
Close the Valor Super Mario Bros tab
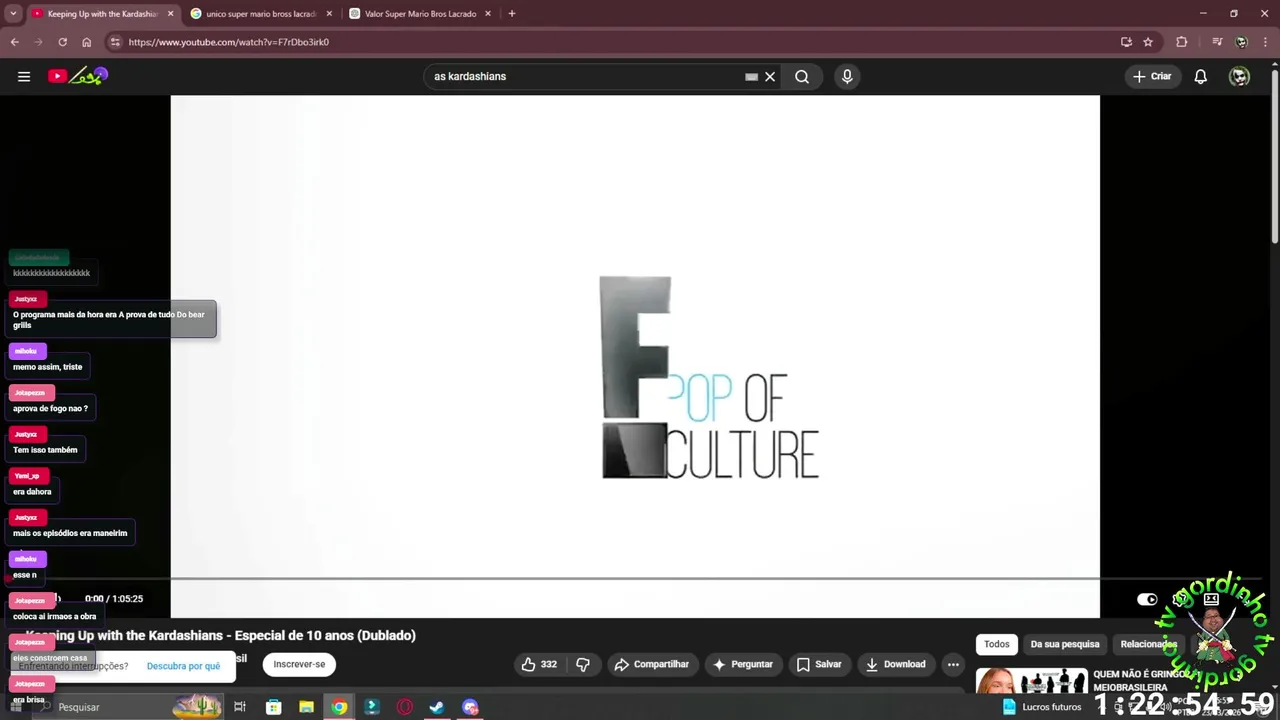point(488,14)
